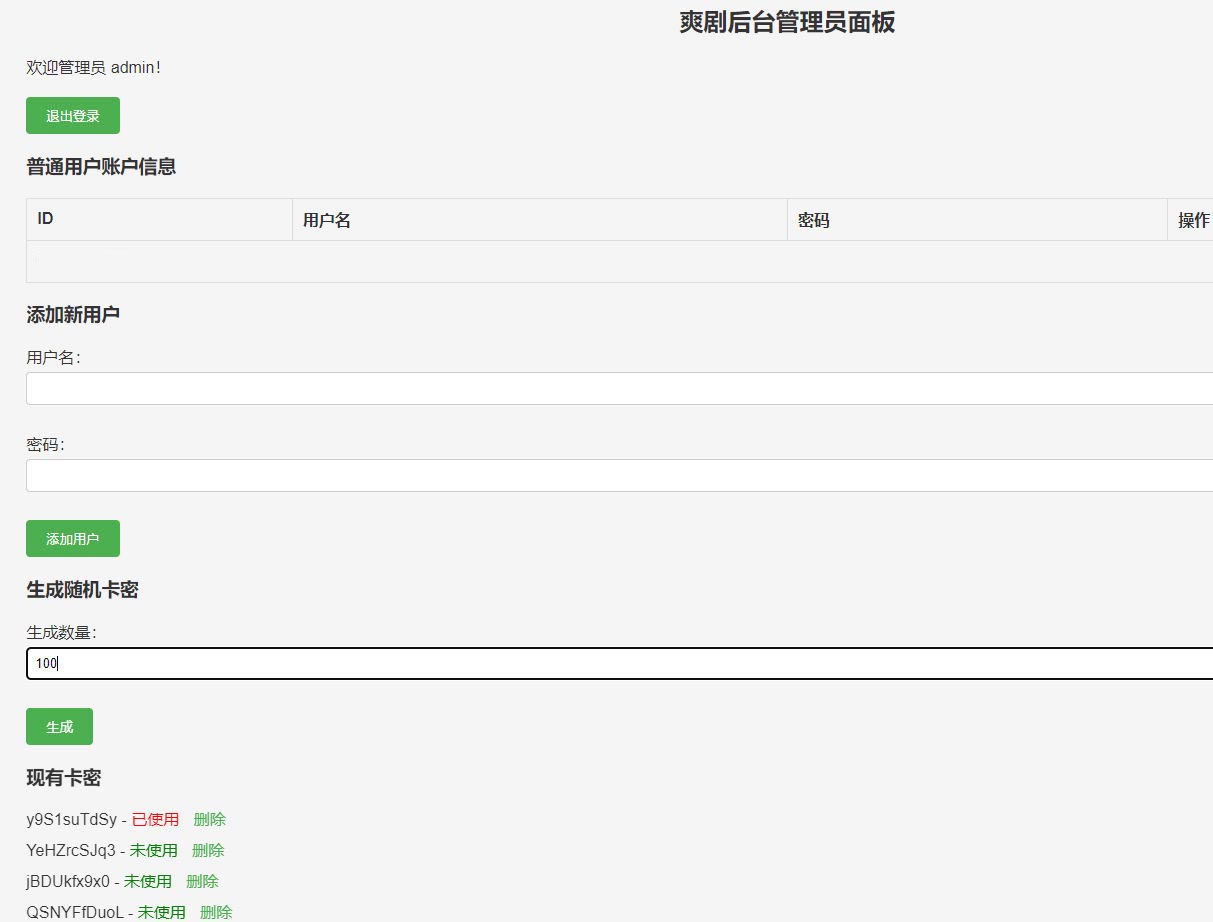Remove card key jBDUkfx9x0 via 删除
This screenshot has width=1213, height=922.
[202, 881]
